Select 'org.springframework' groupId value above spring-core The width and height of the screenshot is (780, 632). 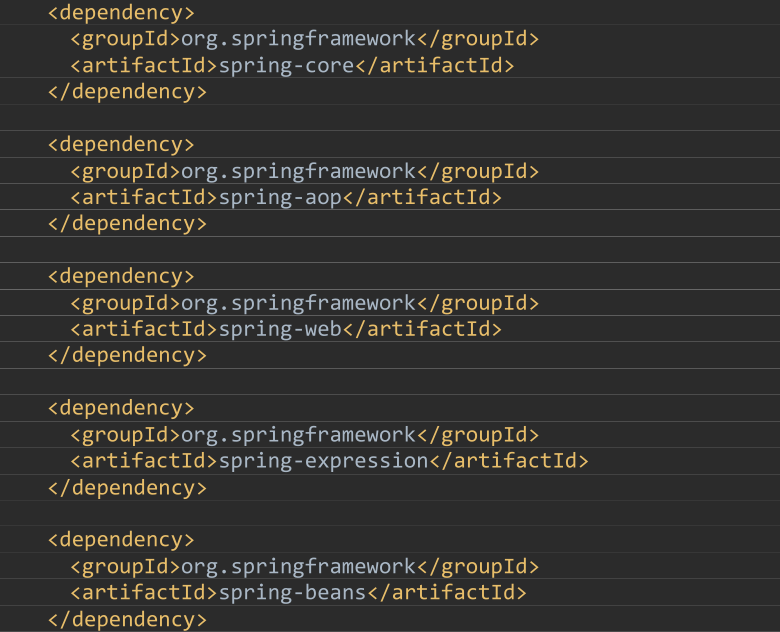pos(298,40)
